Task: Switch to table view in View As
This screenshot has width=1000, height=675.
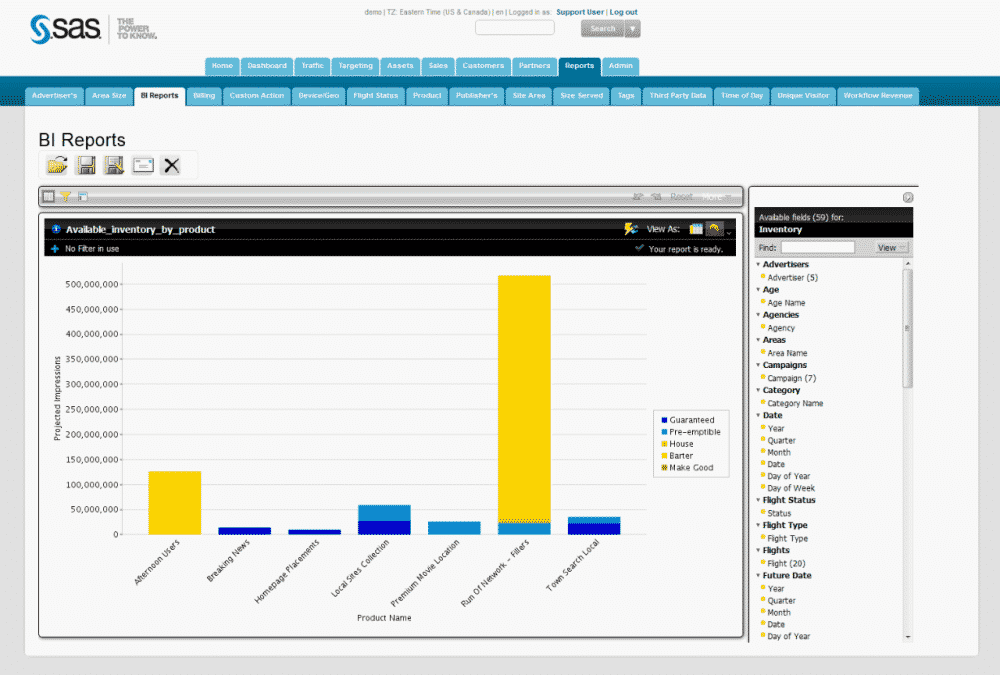Action: tap(696, 229)
